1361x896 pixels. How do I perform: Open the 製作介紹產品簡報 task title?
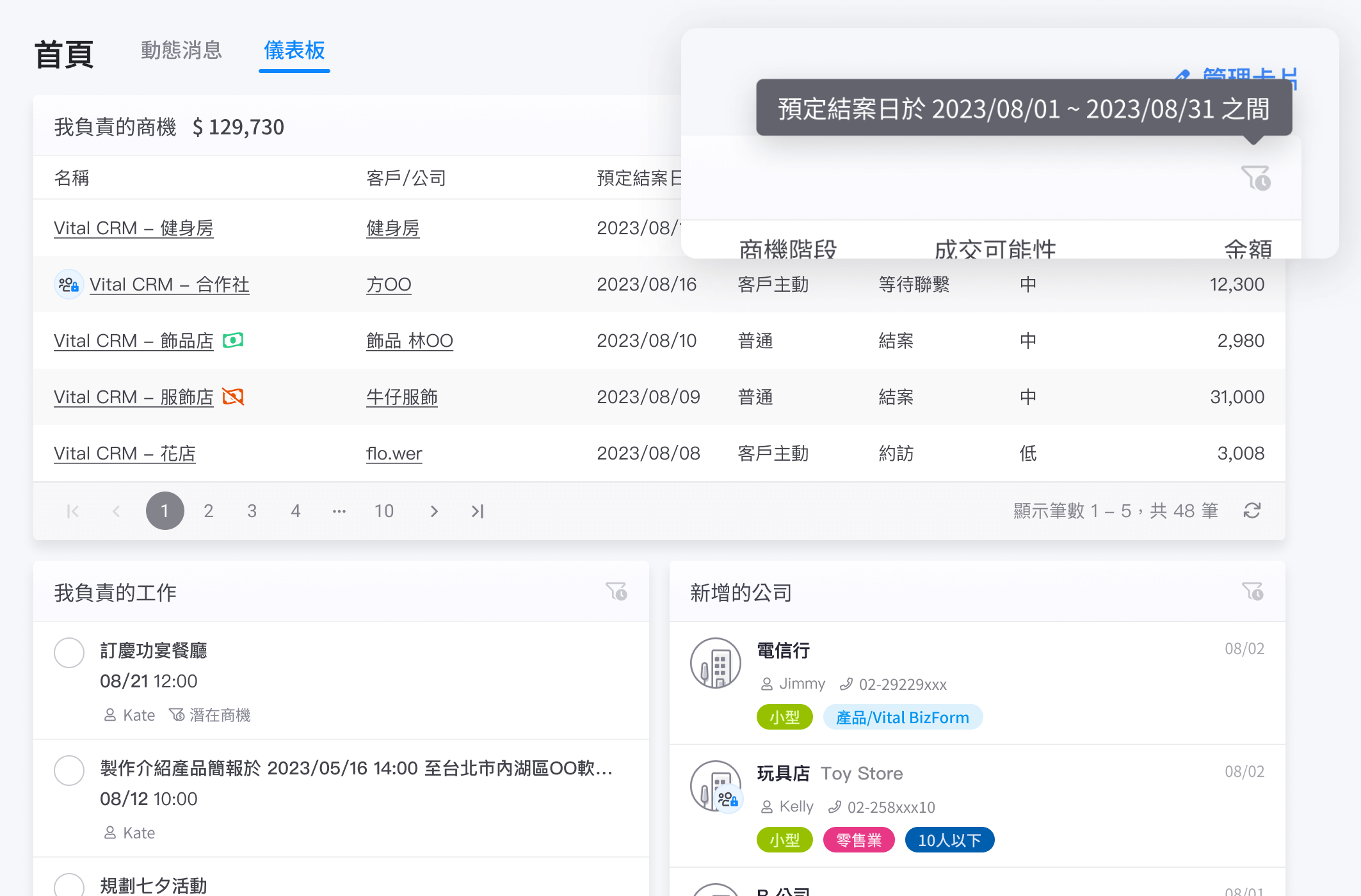pos(356,768)
